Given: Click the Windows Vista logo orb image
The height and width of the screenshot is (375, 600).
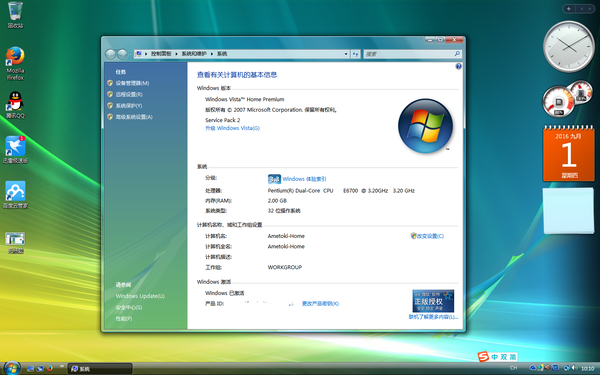Looking at the screenshot, I should [x=426, y=126].
